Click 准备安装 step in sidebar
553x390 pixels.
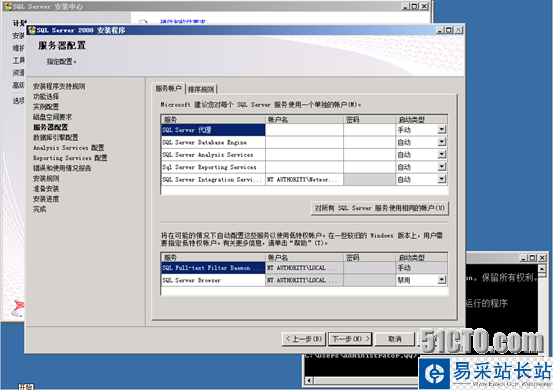click(46, 188)
